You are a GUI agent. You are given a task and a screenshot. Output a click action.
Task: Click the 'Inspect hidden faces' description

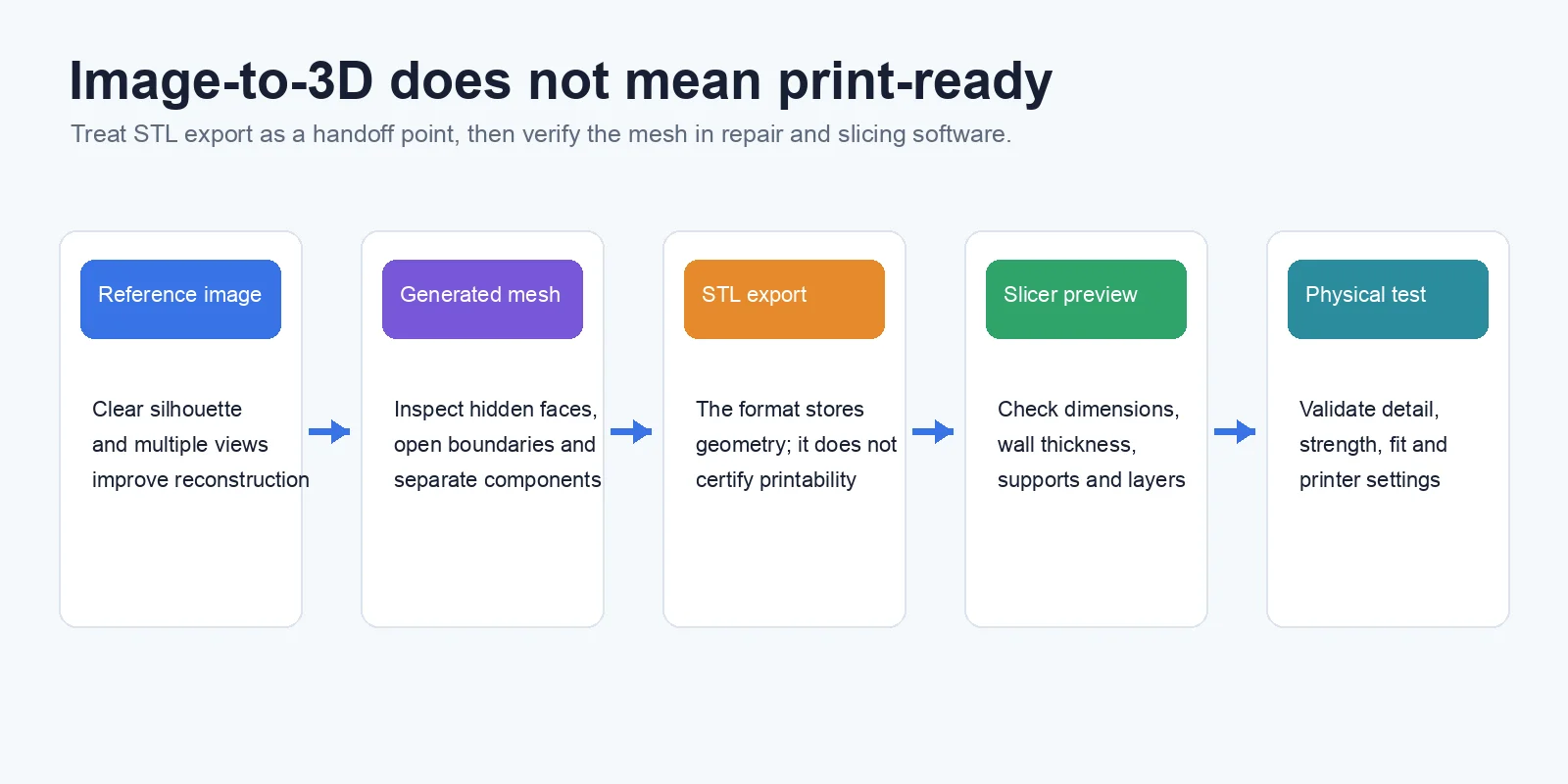tap(498, 444)
